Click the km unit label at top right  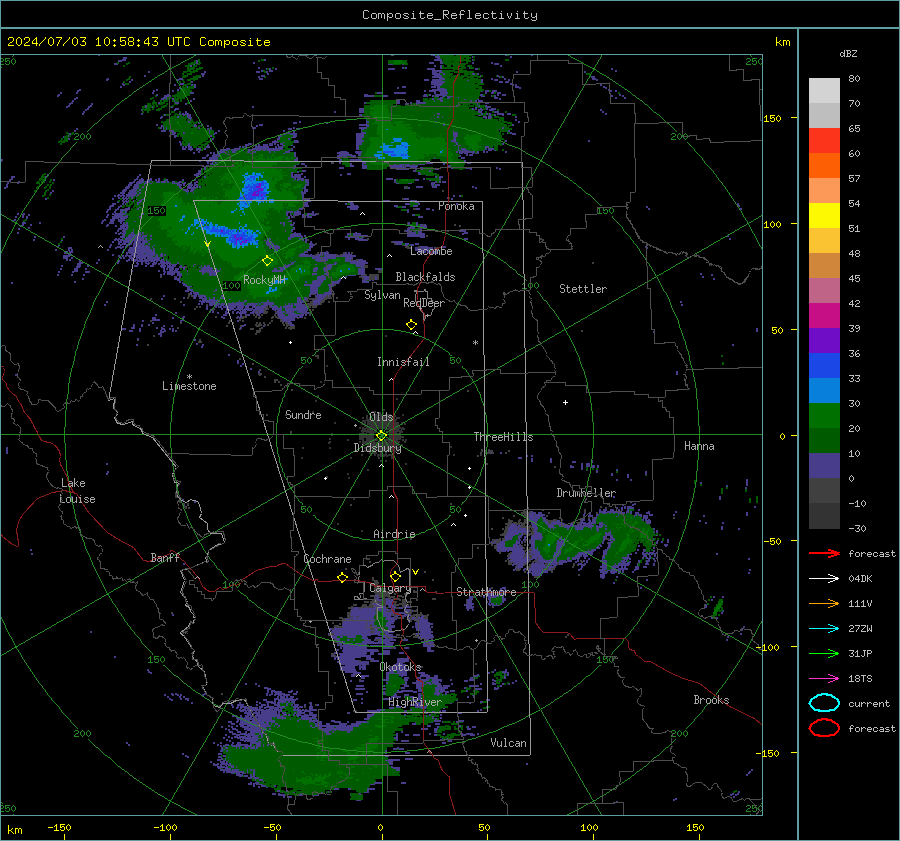[x=782, y=42]
